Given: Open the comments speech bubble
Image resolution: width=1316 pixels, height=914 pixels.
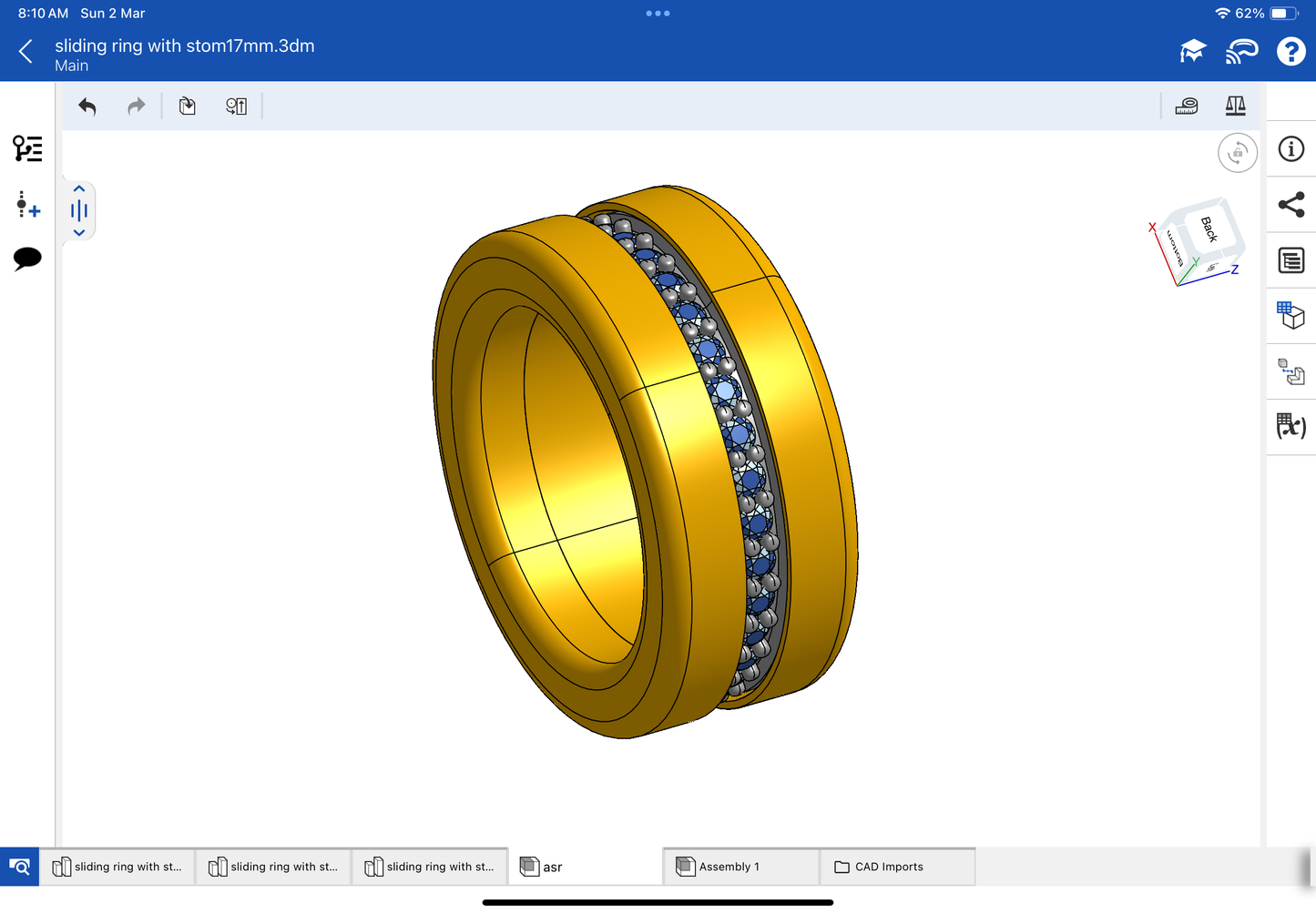Looking at the screenshot, I should click(x=27, y=259).
